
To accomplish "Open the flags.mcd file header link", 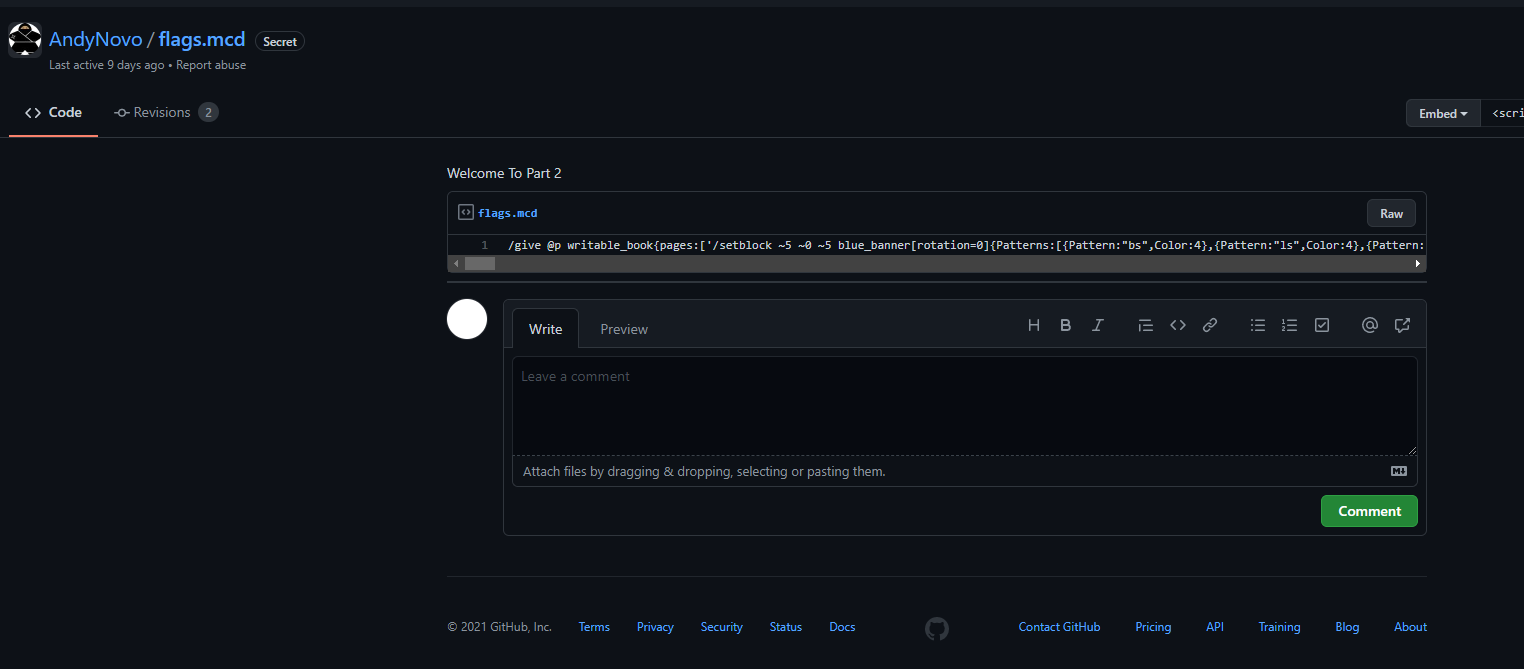I will (x=508, y=213).
